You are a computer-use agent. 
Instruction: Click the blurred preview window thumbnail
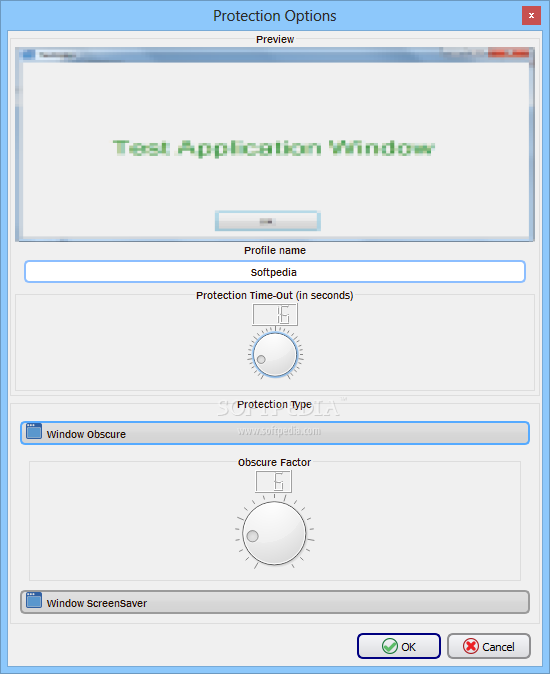(275, 144)
